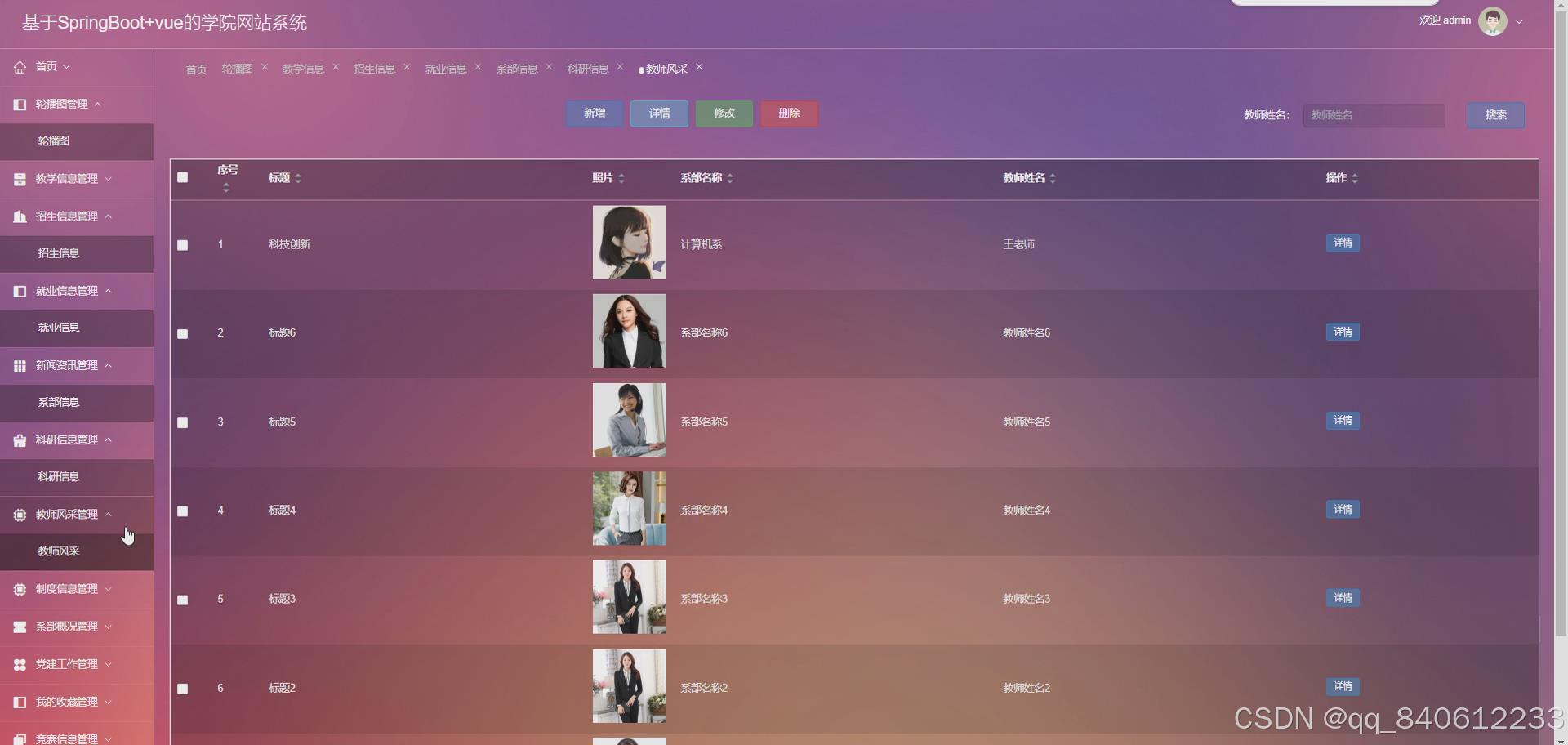1568x745 pixels.
Task: Open the 轮播图 sidebar submenu item
Action: 77,141
